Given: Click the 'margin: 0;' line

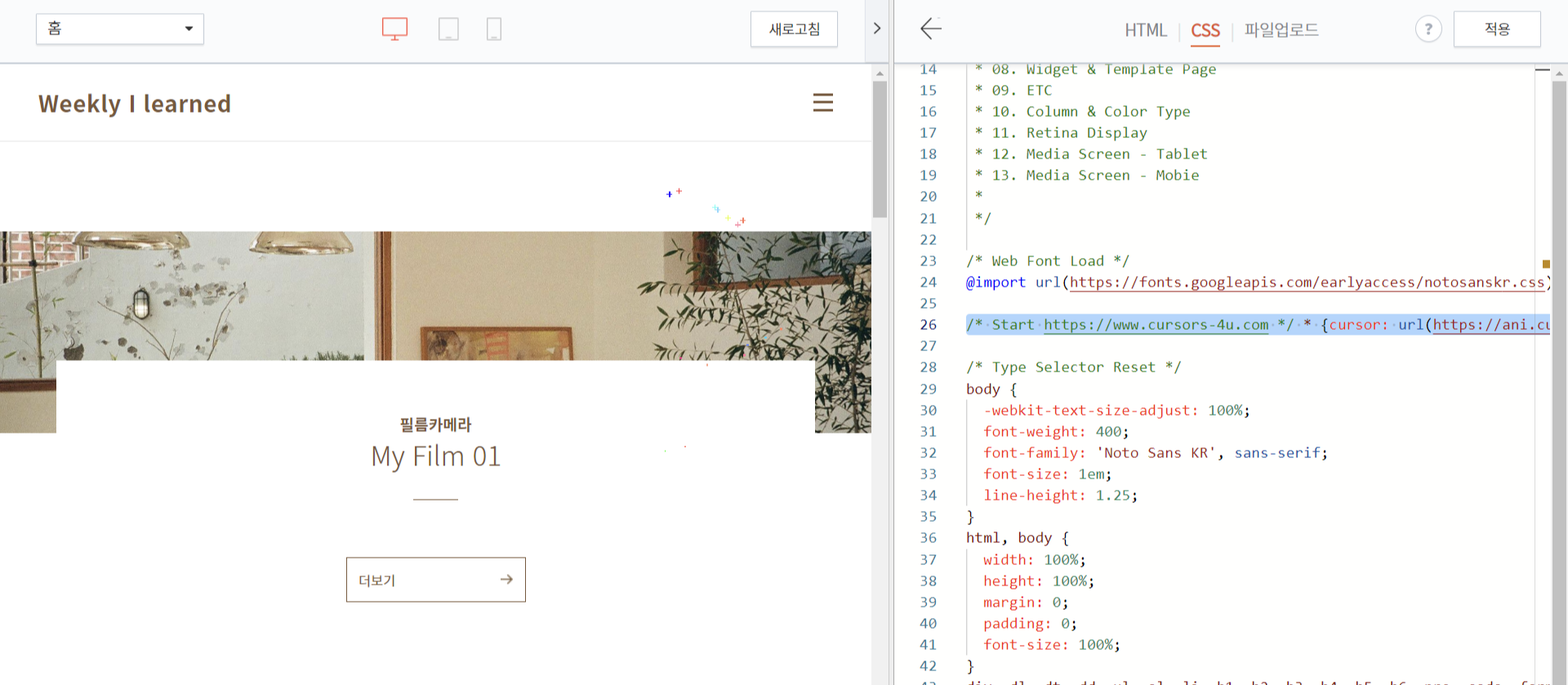Looking at the screenshot, I should (1026, 603).
